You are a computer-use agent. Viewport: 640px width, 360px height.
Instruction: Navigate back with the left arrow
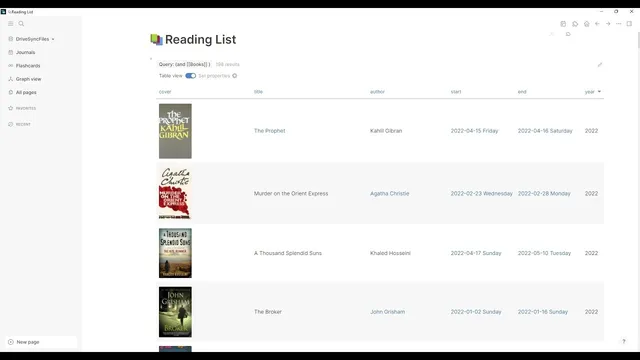pyautogui.click(x=598, y=24)
